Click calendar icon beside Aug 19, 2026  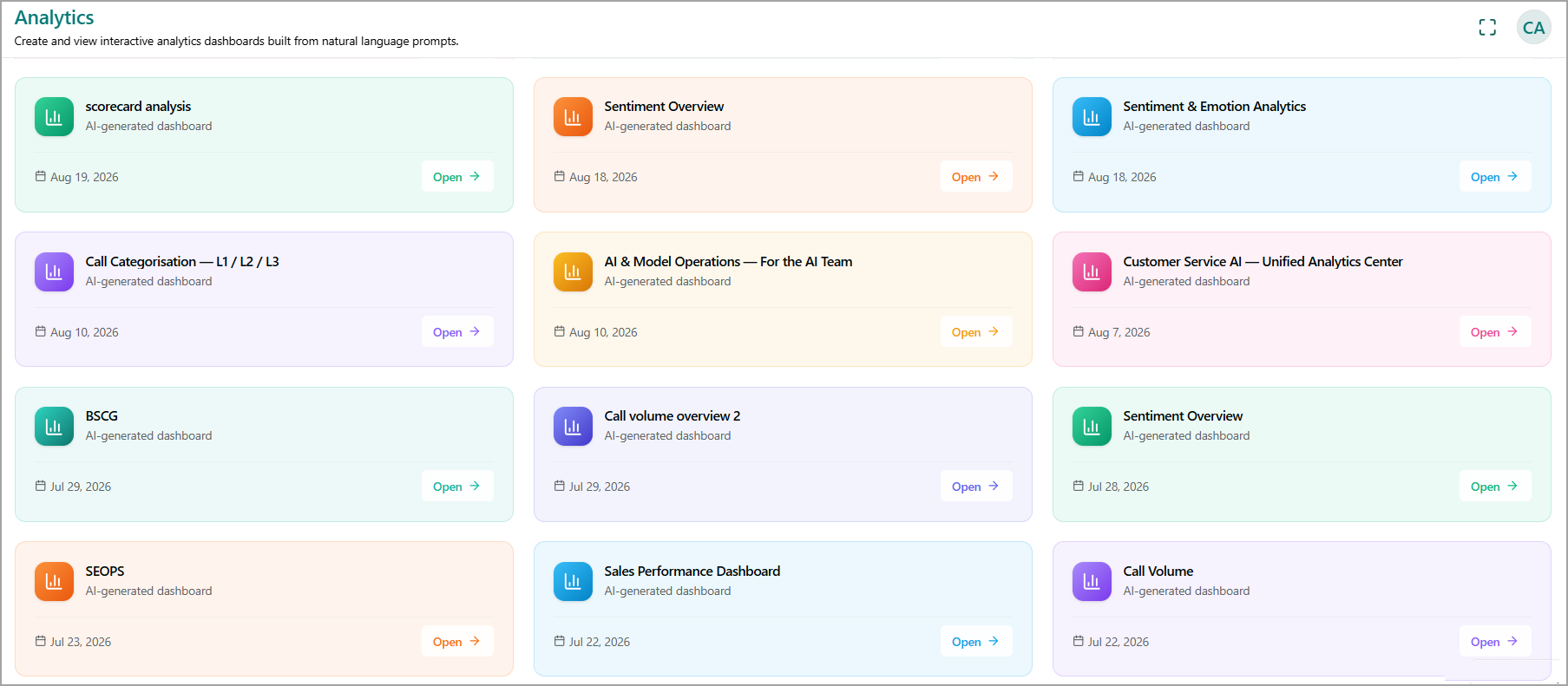tap(40, 176)
